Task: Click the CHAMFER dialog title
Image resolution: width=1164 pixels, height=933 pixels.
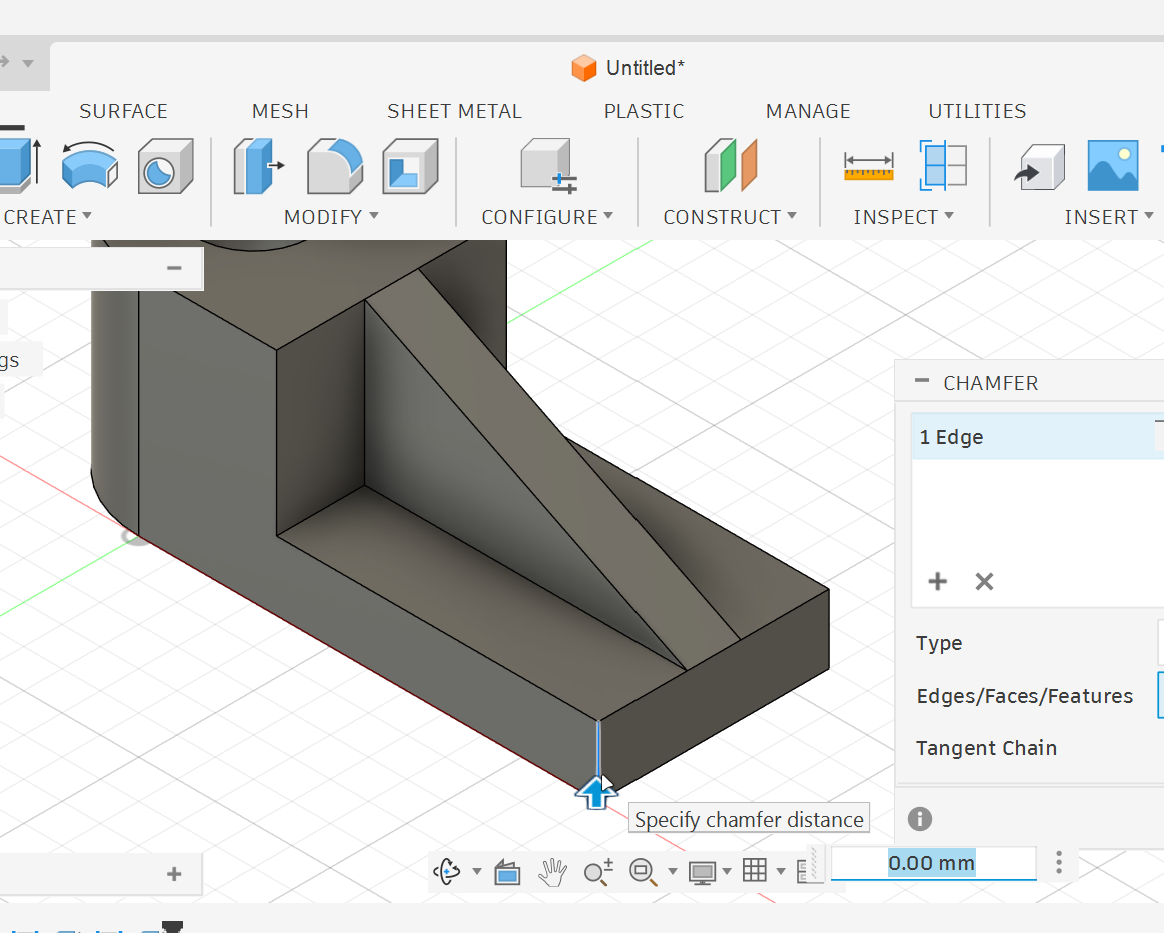Action: pos(990,383)
